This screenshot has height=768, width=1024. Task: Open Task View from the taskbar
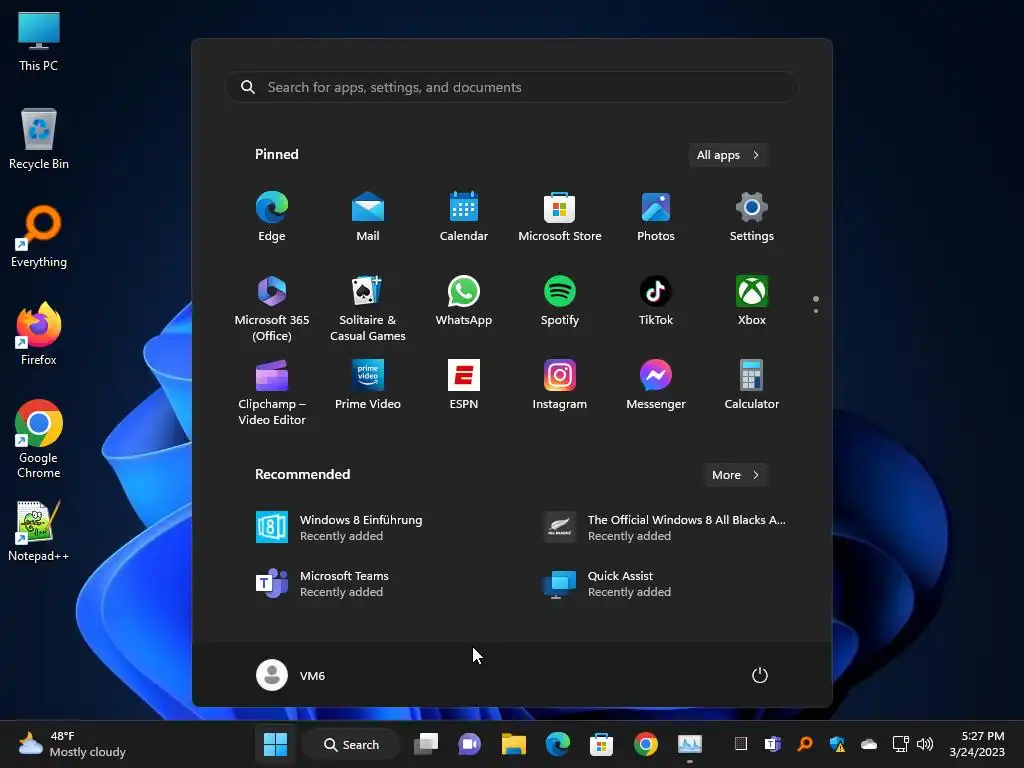pyautogui.click(x=426, y=744)
